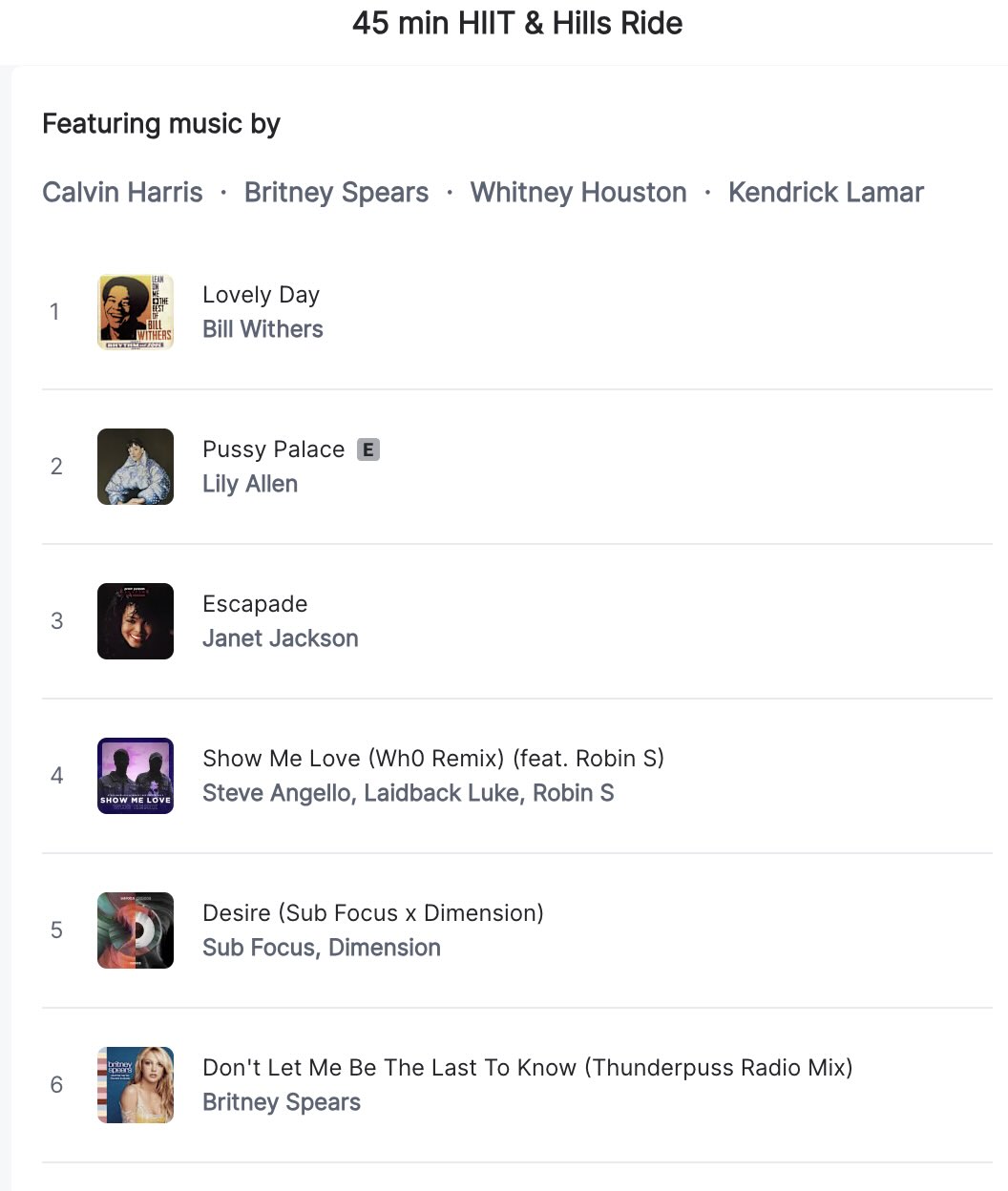The width and height of the screenshot is (1008, 1191).
Task: Select the Janet Jackson album artwork
Action: coord(135,620)
